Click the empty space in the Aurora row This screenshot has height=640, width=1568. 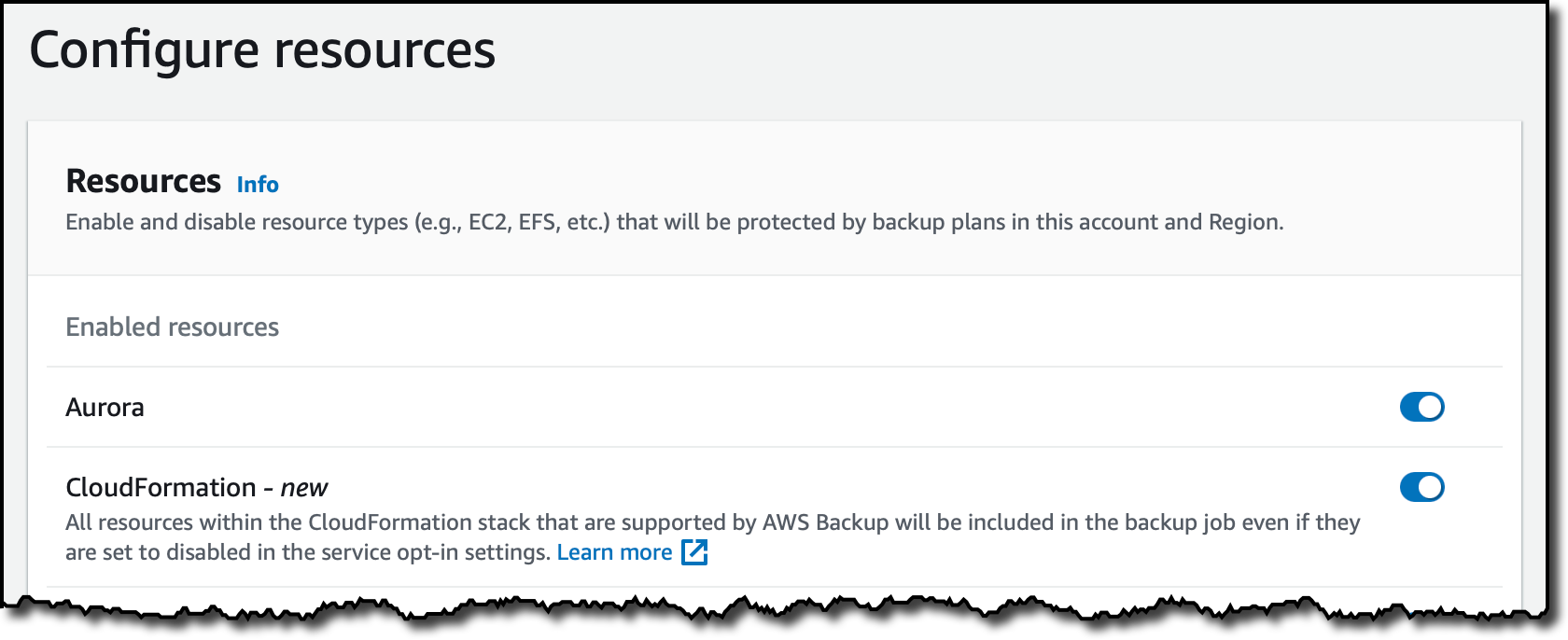coord(747,408)
